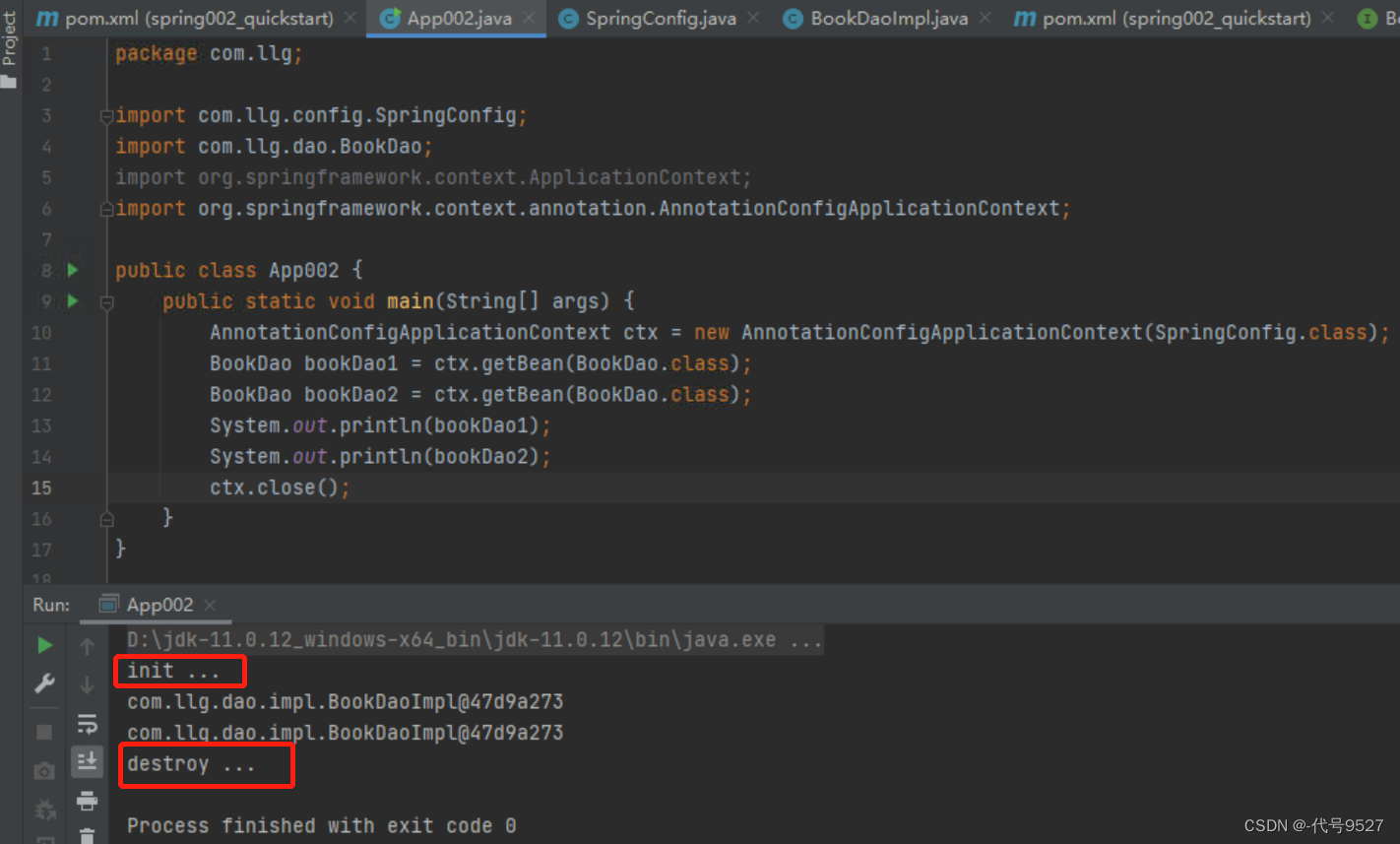Click 'Process finished with exit code 0' text
Screen dimensions: 1400x844
322,825
